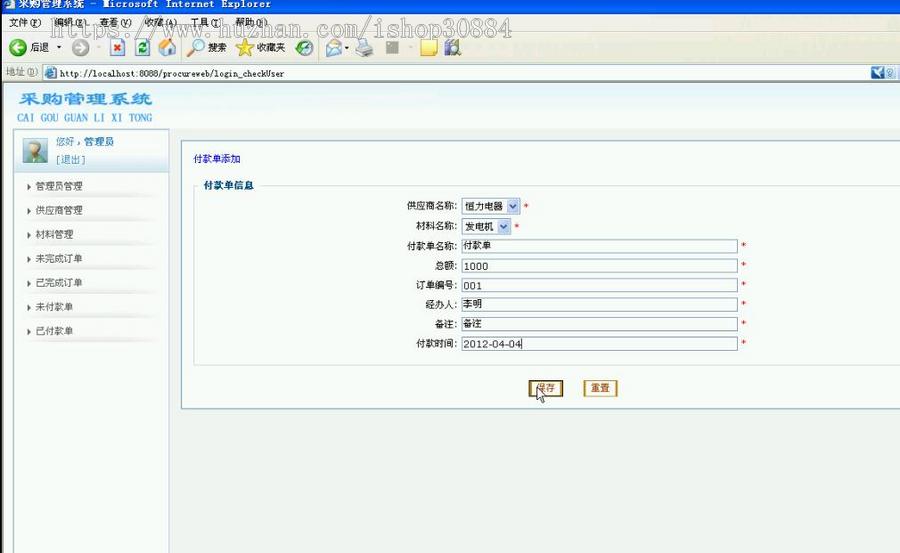Click the 付款单添加 heading text
900x553 pixels.
point(217,159)
